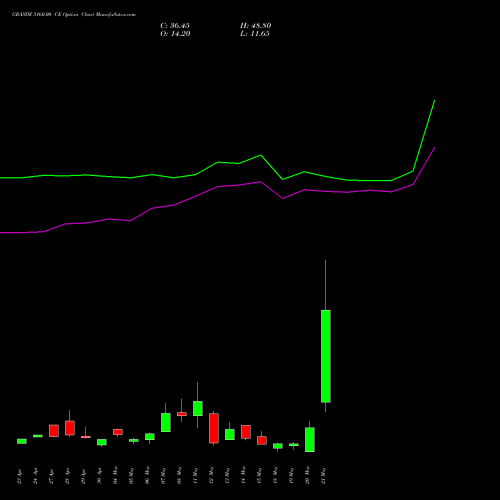Click the 18 May date label
The width and height of the screenshot is (500, 500).
click(x=275, y=475)
